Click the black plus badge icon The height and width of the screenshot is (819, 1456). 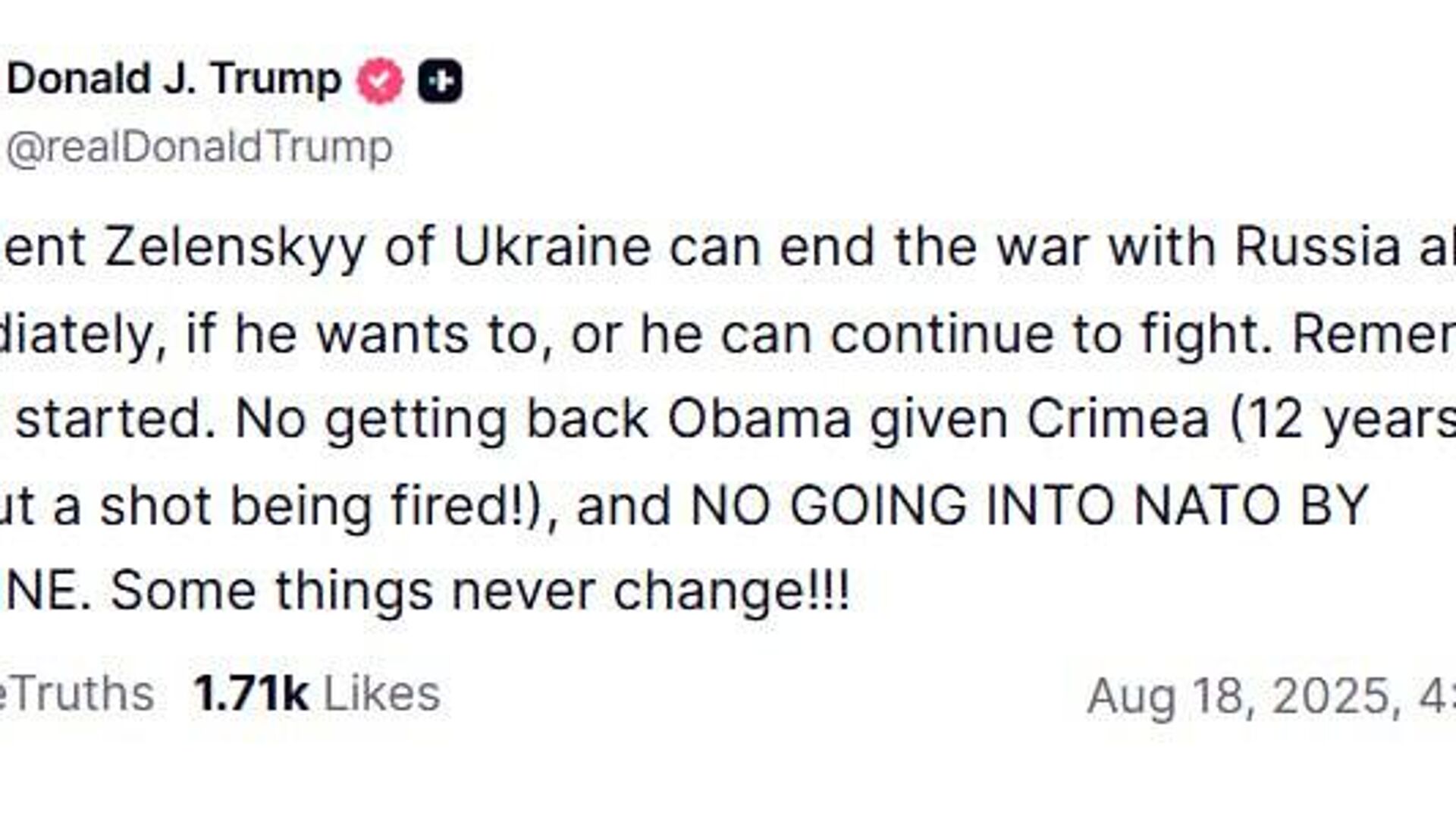pyautogui.click(x=440, y=80)
